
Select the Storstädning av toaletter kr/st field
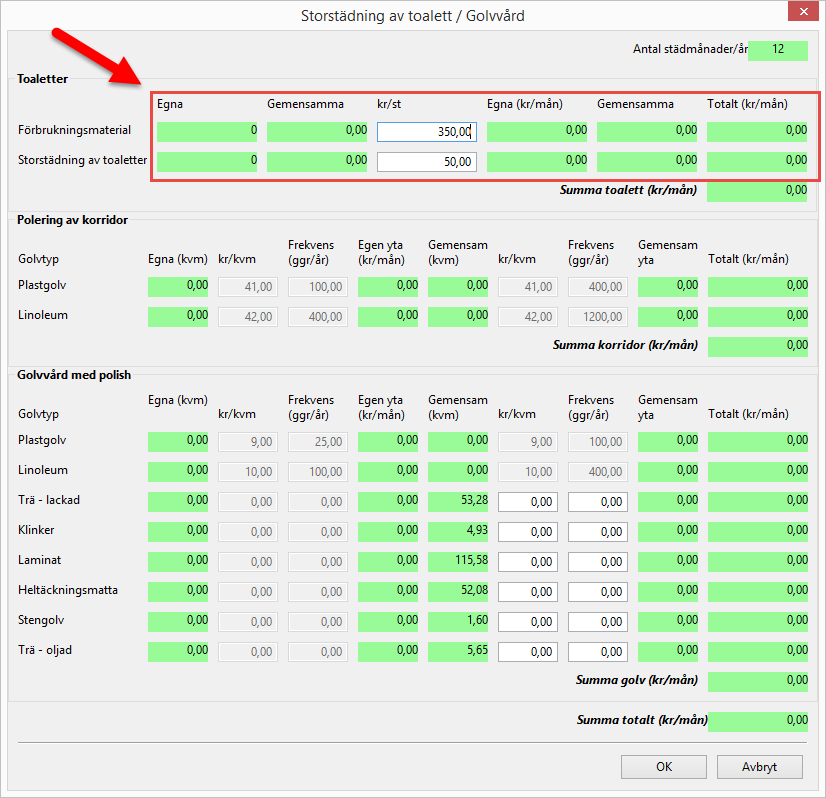click(427, 161)
